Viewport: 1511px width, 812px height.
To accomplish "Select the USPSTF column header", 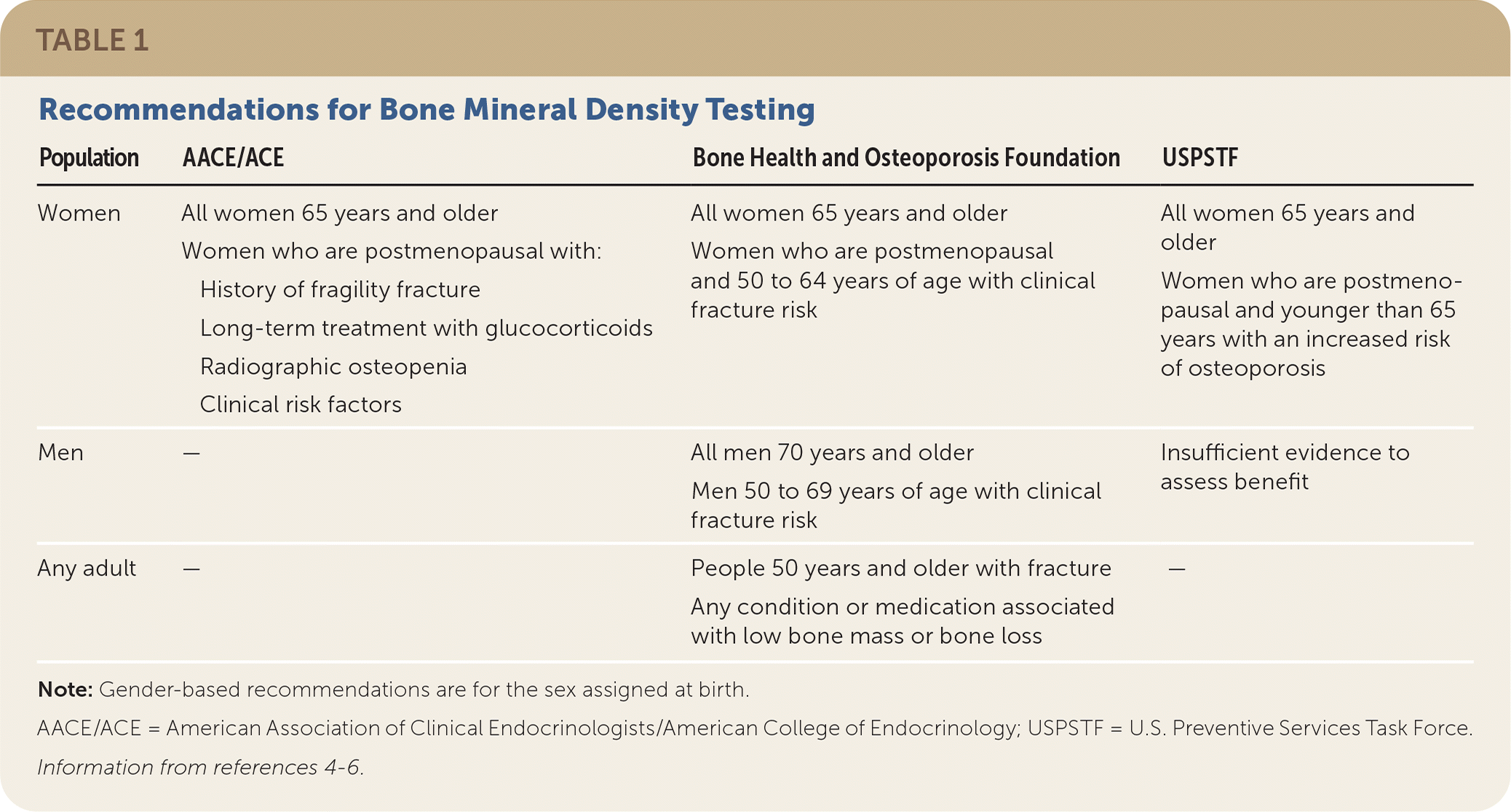I will tap(1199, 158).
